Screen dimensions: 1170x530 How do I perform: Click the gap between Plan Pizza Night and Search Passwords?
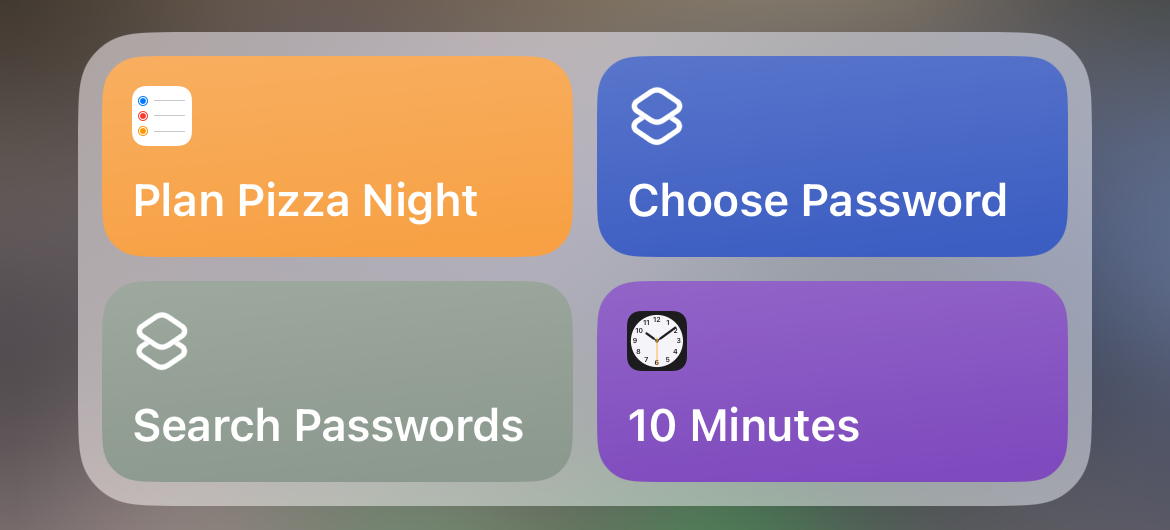337,269
